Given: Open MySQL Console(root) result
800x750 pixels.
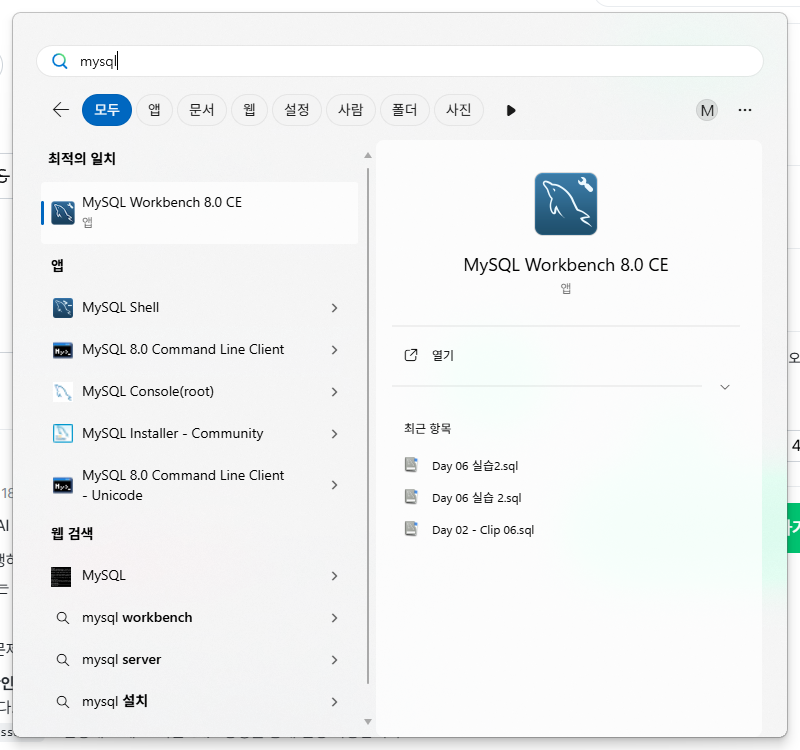Looking at the screenshot, I should click(199, 391).
